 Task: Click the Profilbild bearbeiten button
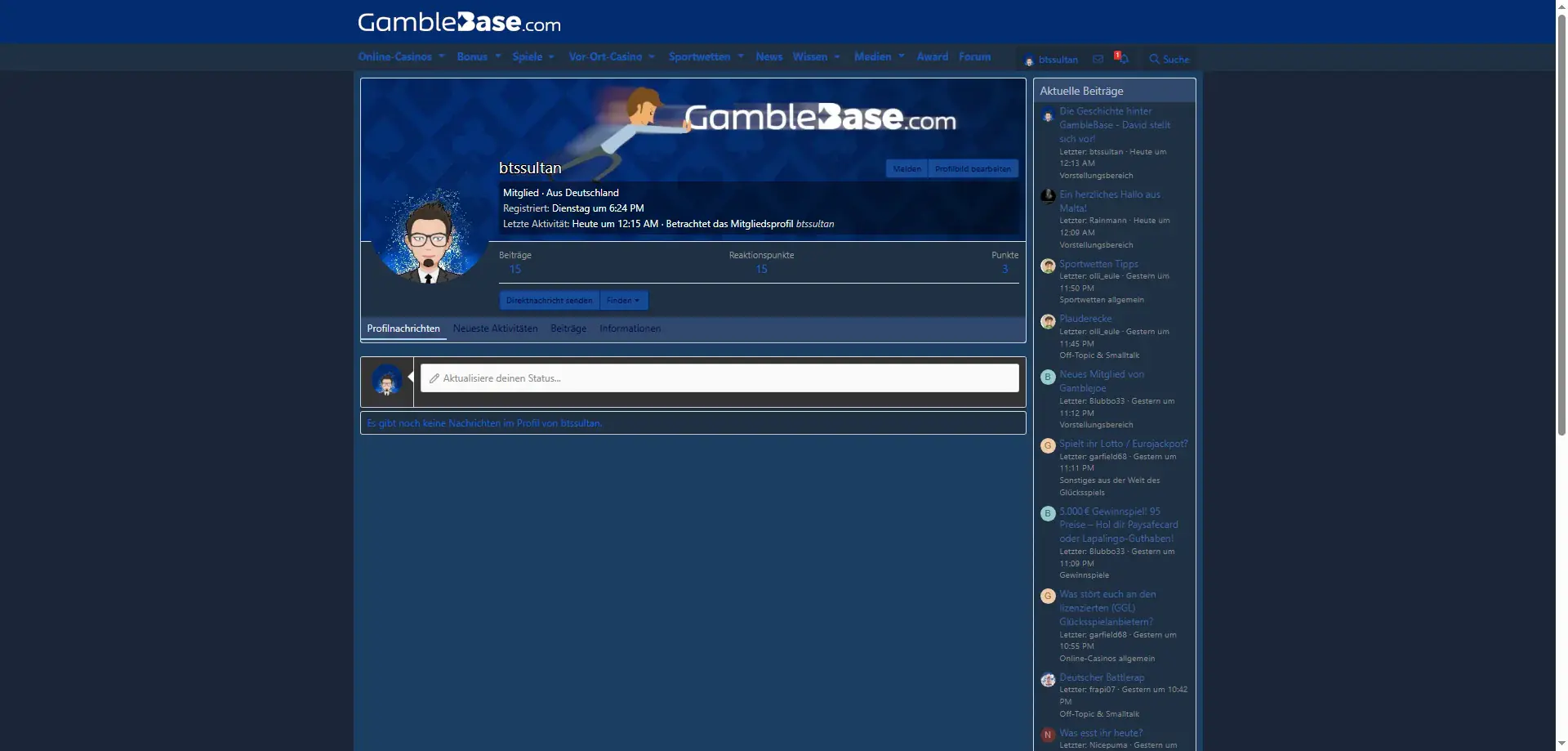973,169
